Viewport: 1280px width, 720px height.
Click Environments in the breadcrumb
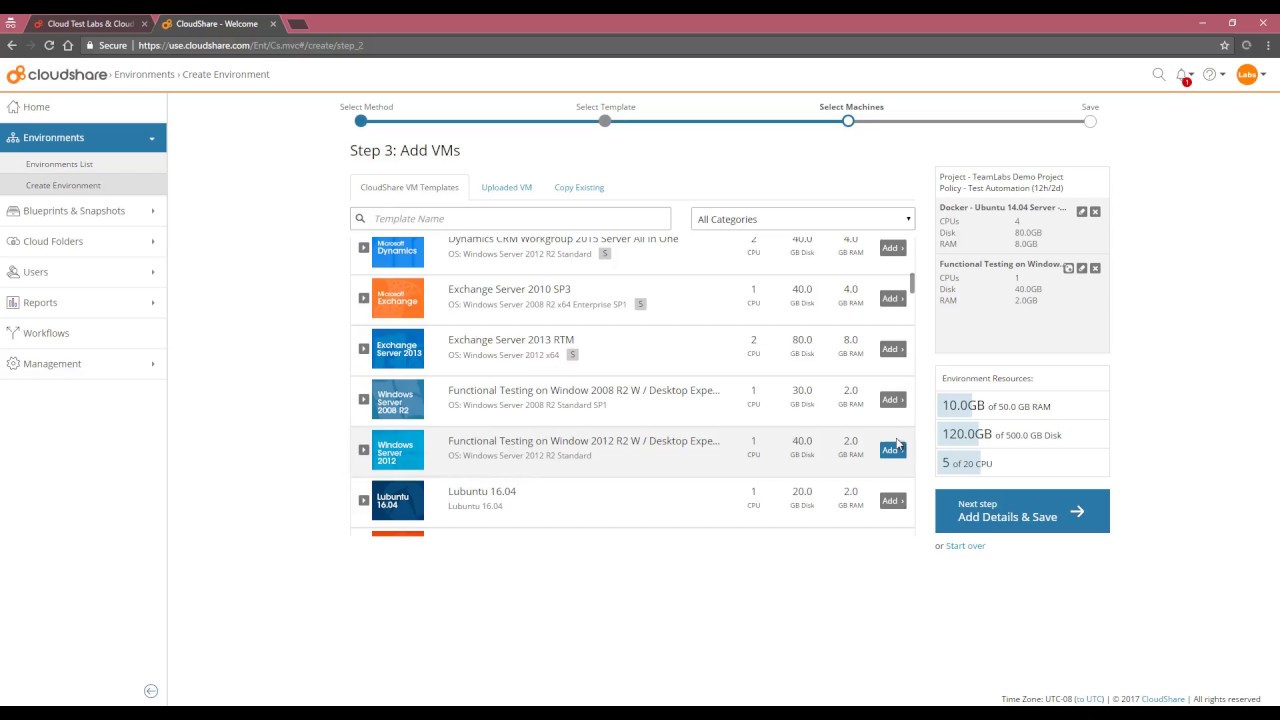[x=144, y=74]
